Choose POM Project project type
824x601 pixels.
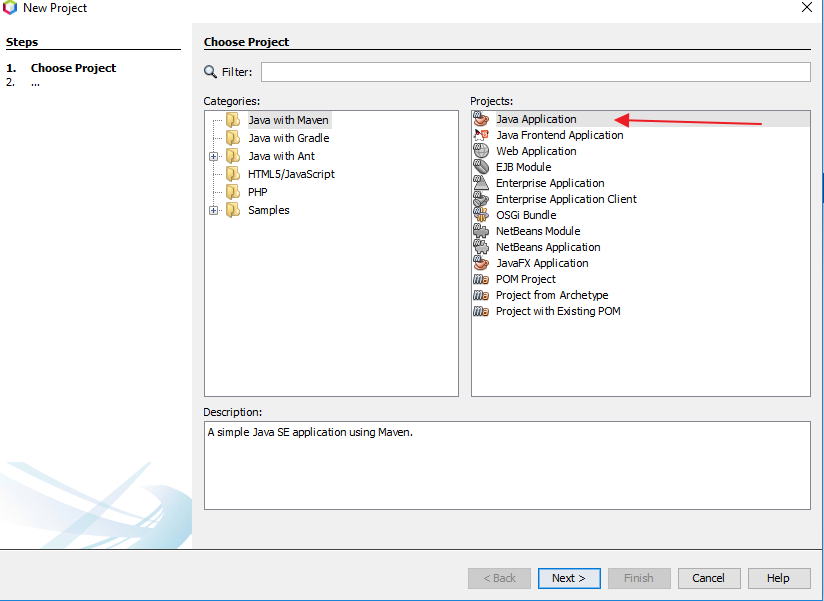(x=526, y=279)
